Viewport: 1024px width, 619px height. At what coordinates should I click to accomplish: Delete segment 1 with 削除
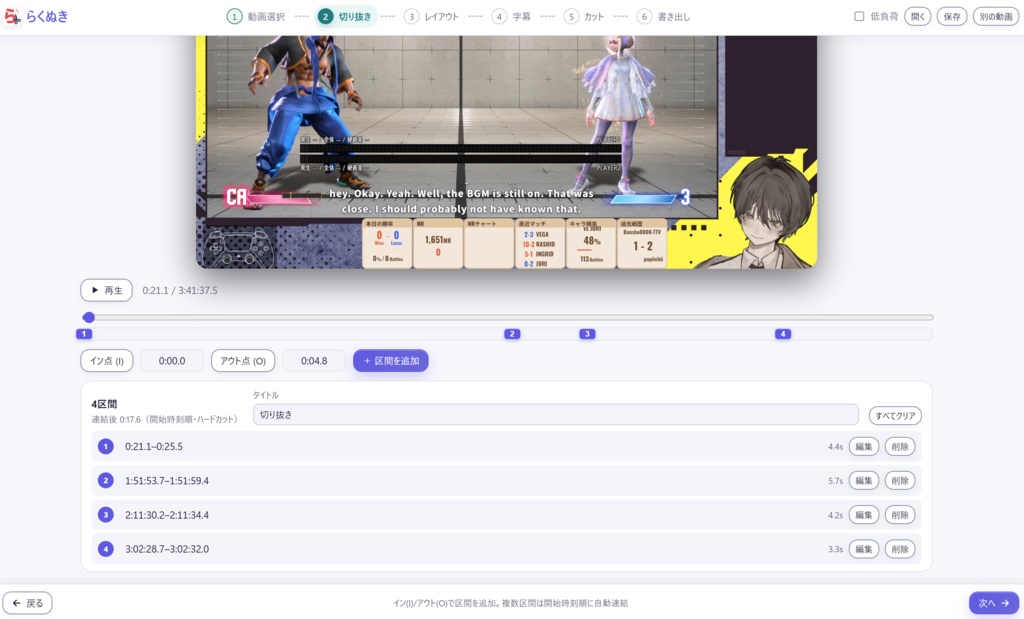pos(900,447)
